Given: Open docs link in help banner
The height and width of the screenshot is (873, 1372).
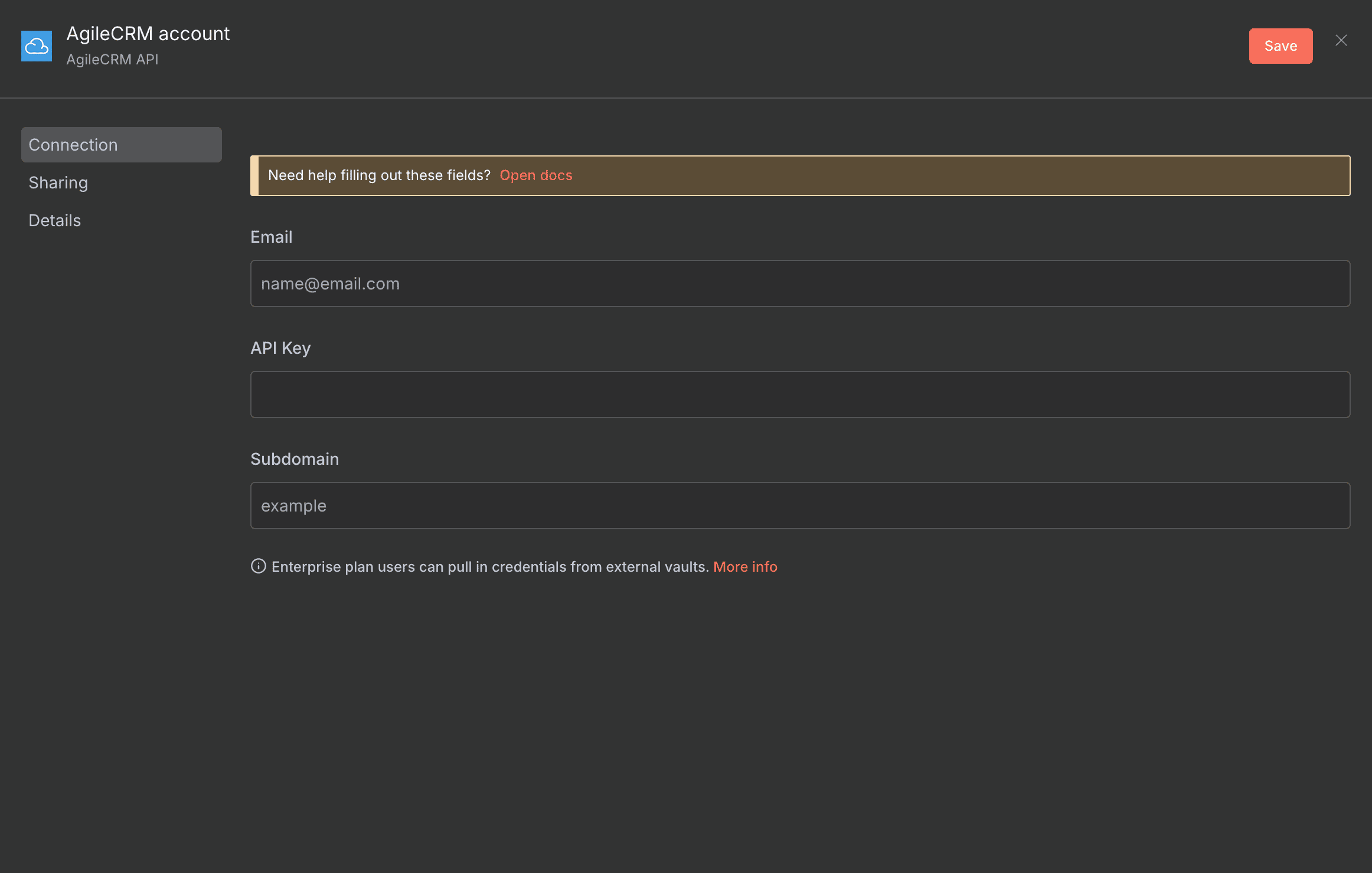Looking at the screenshot, I should [x=536, y=175].
